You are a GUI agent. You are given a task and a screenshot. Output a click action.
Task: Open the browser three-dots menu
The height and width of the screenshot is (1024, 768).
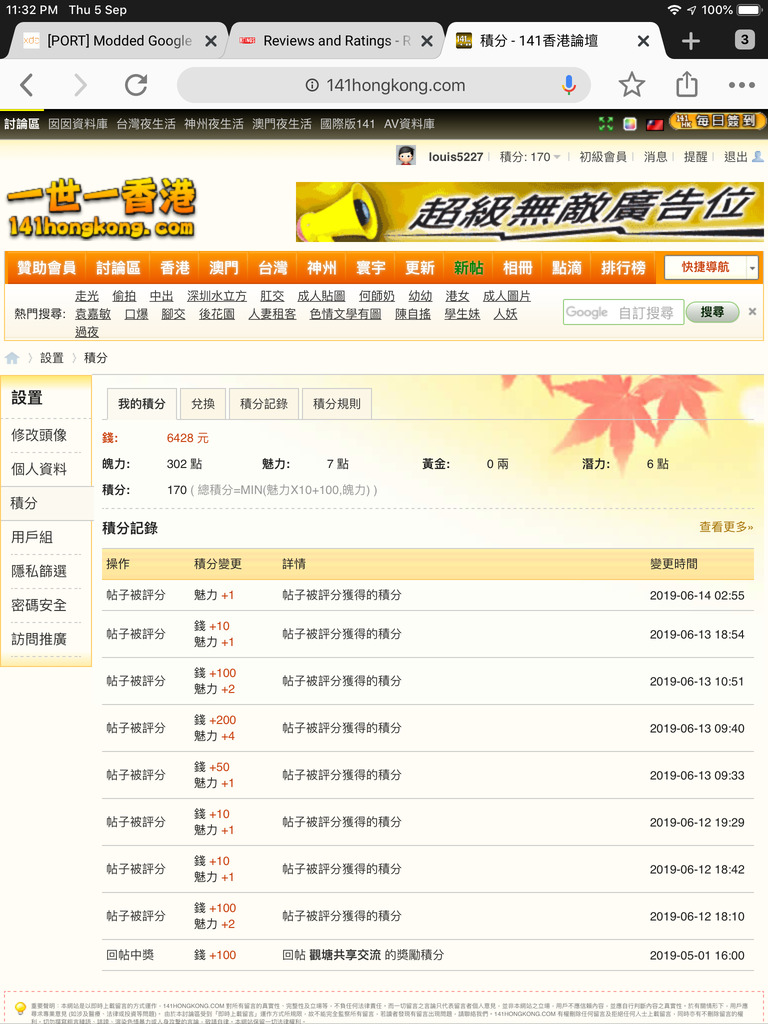(x=742, y=85)
